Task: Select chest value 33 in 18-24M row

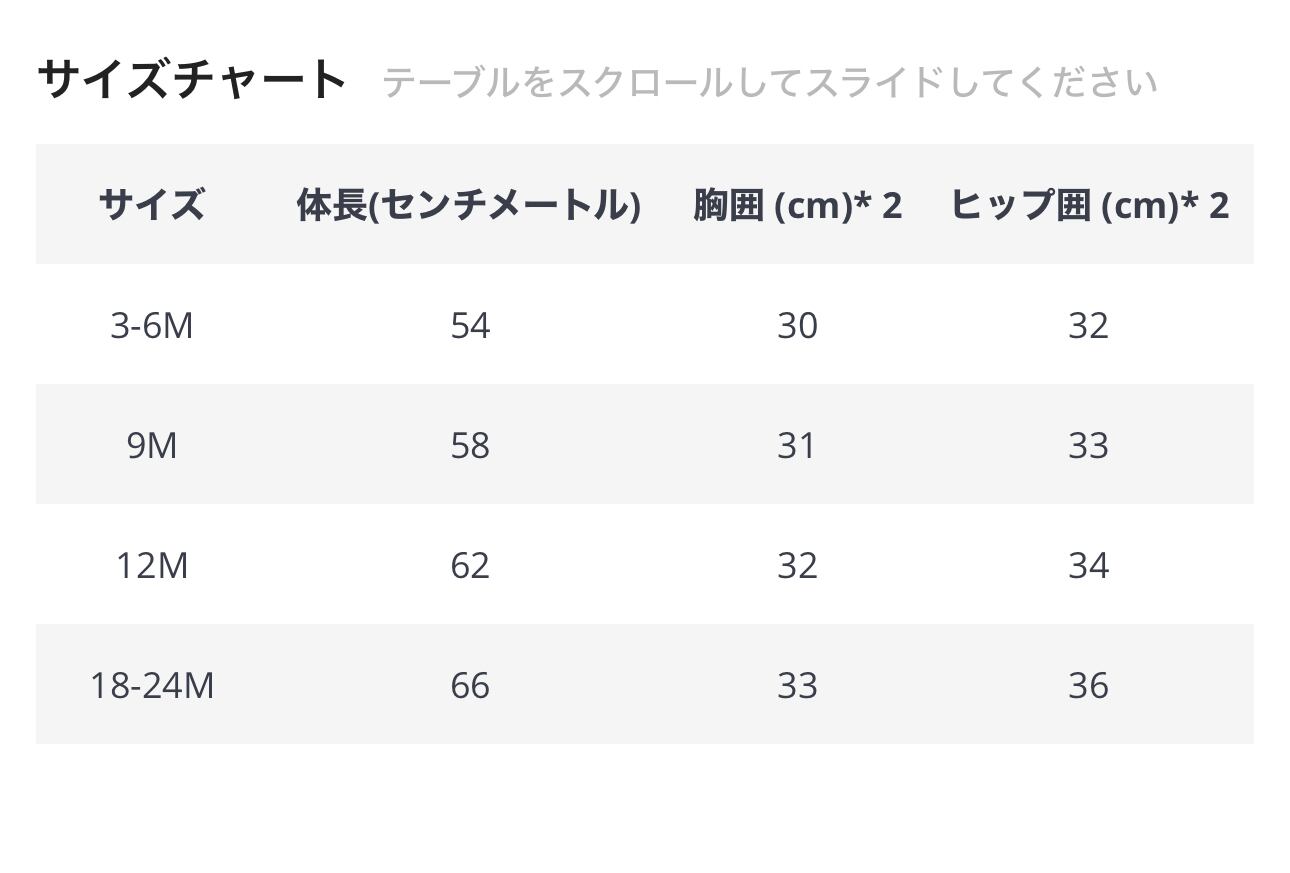Action: point(797,685)
